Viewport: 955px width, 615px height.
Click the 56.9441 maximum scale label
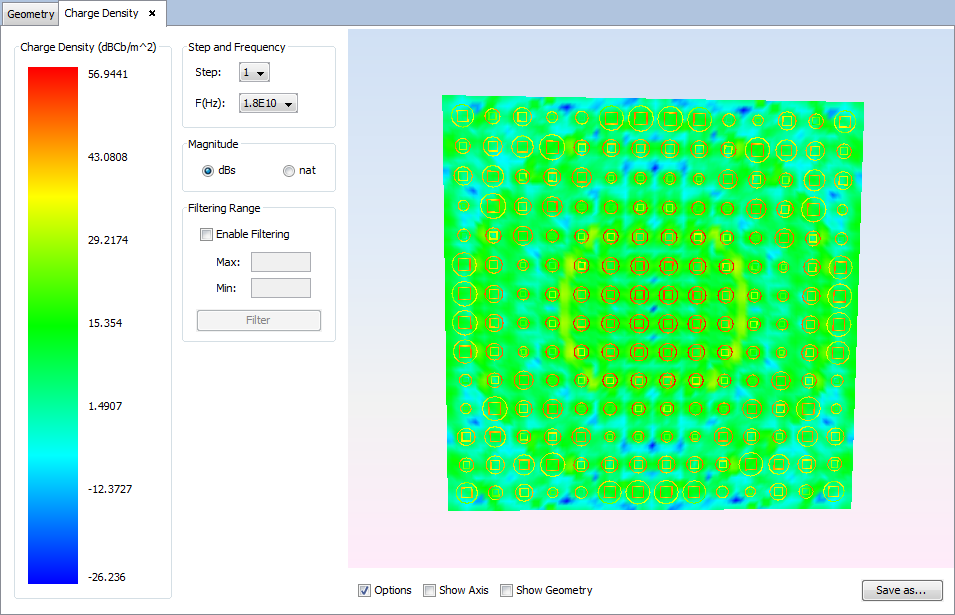108,74
